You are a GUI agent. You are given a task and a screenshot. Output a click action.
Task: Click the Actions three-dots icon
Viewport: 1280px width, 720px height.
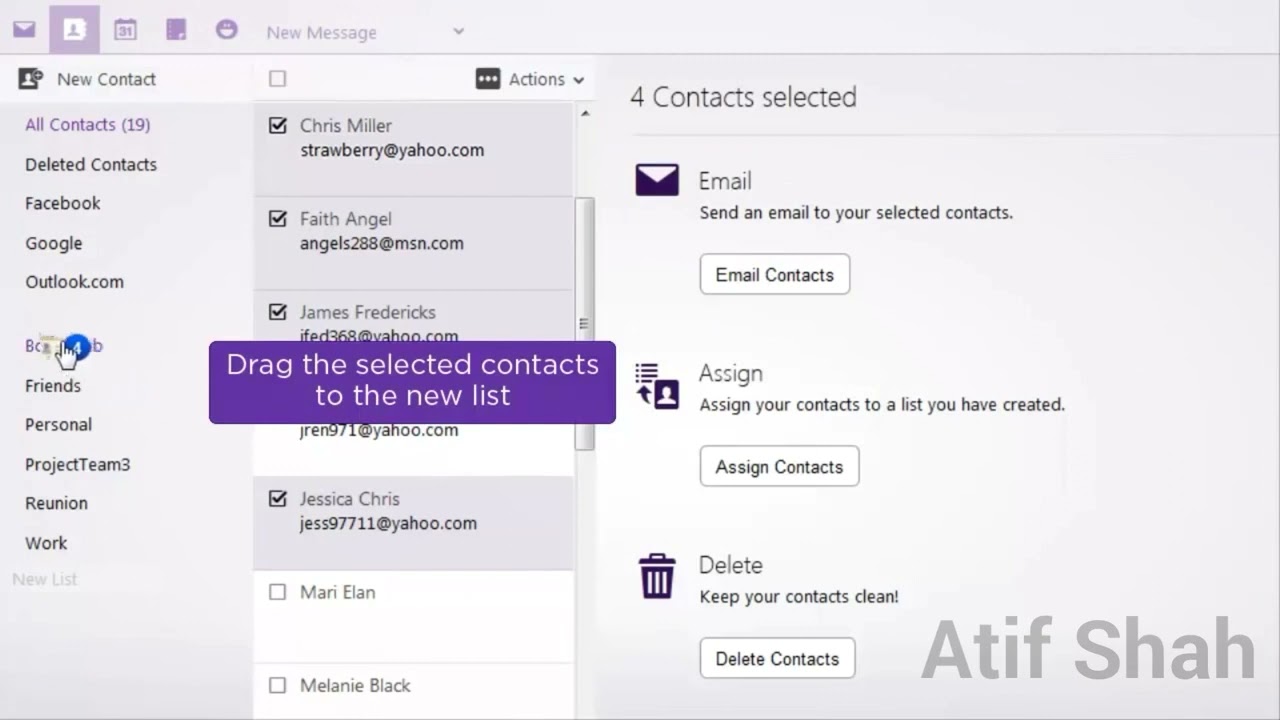(x=488, y=79)
